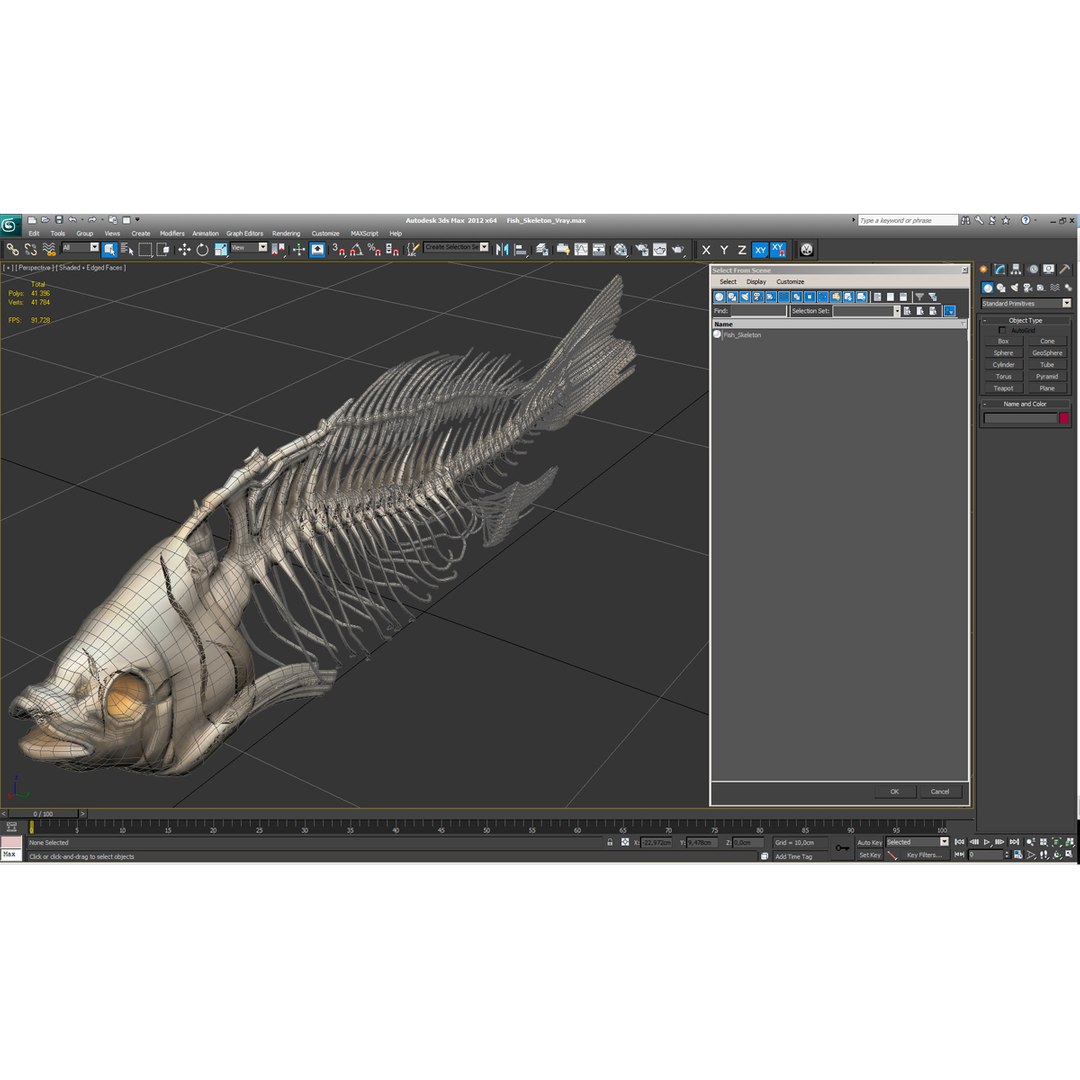The image size is (1080, 1080).
Task: Click the Align tool icon
Action: pos(521,249)
